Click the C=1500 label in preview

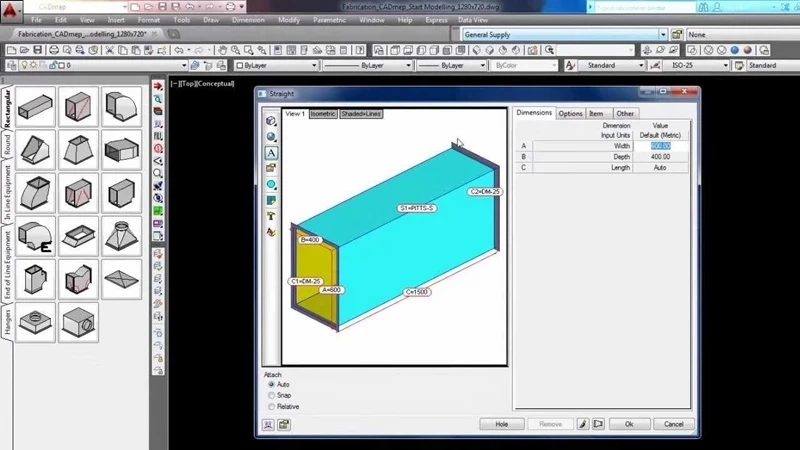point(416,292)
